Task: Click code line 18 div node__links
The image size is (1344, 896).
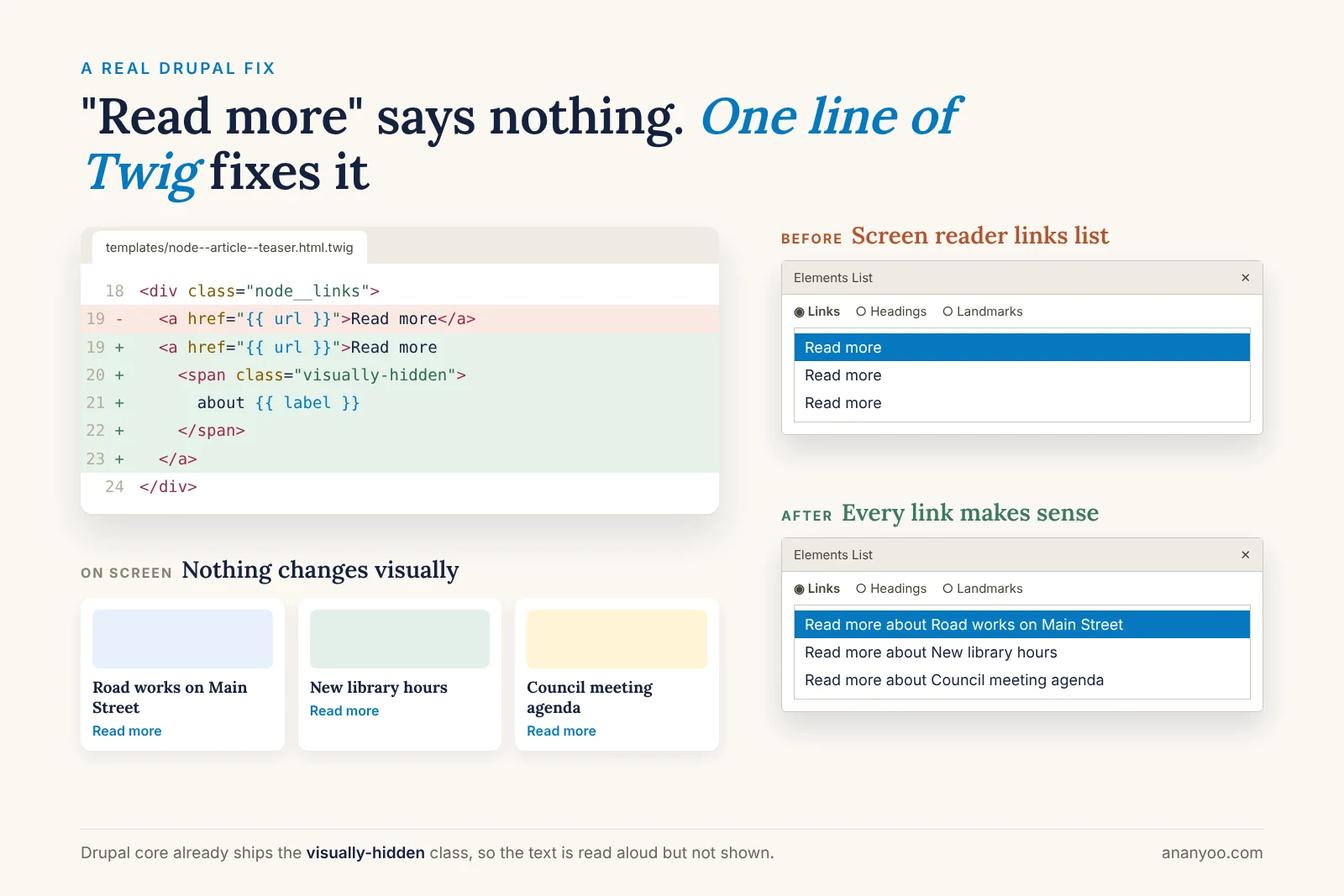Action: pyautogui.click(x=400, y=291)
